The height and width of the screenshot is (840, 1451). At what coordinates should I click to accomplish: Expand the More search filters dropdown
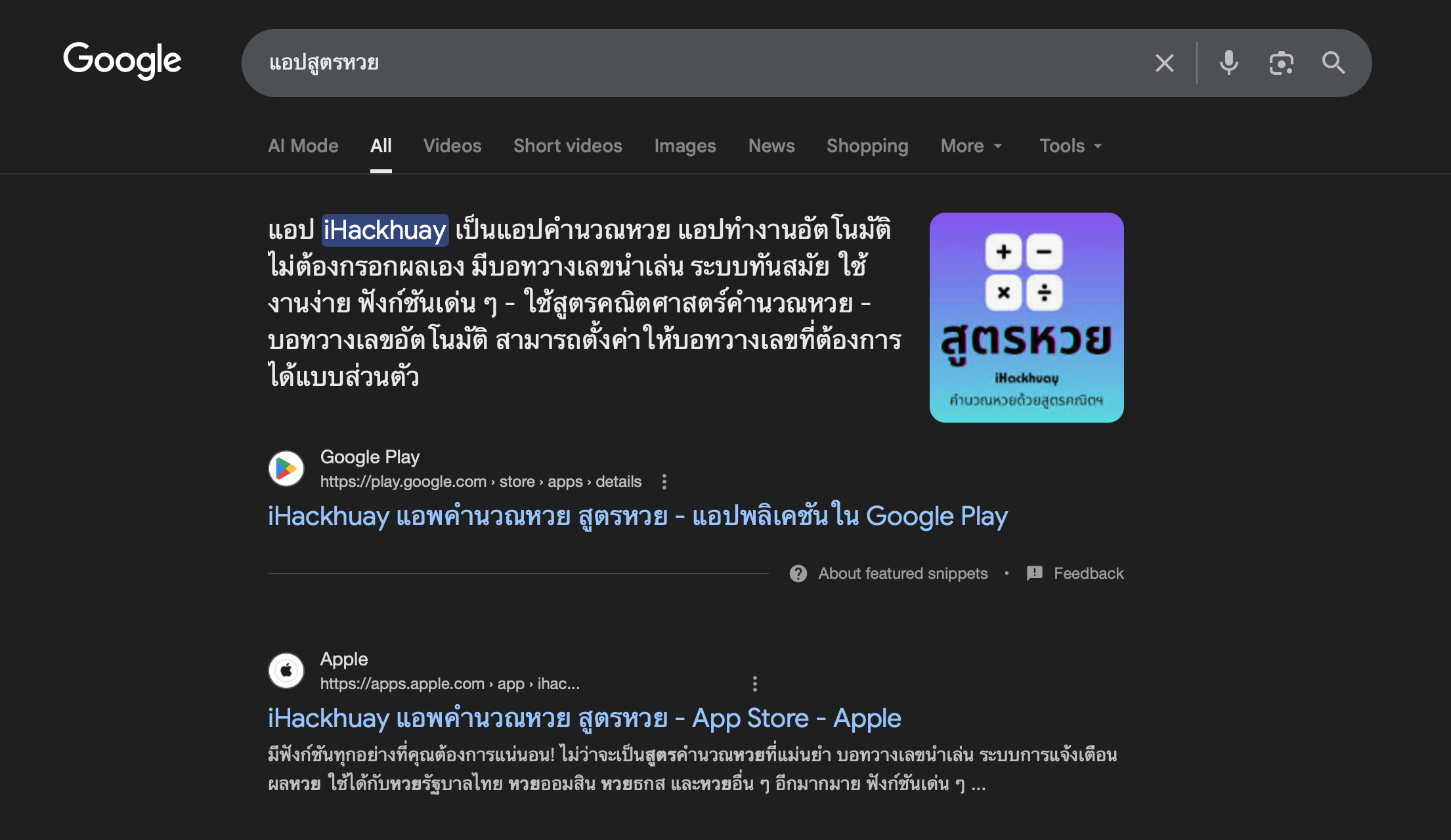click(971, 146)
